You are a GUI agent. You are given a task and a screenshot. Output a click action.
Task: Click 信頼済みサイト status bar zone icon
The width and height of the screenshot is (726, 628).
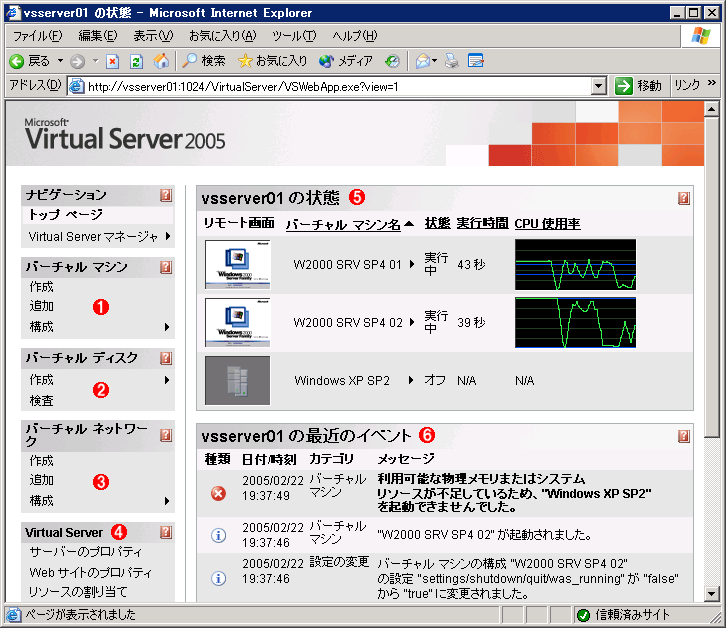click(583, 615)
